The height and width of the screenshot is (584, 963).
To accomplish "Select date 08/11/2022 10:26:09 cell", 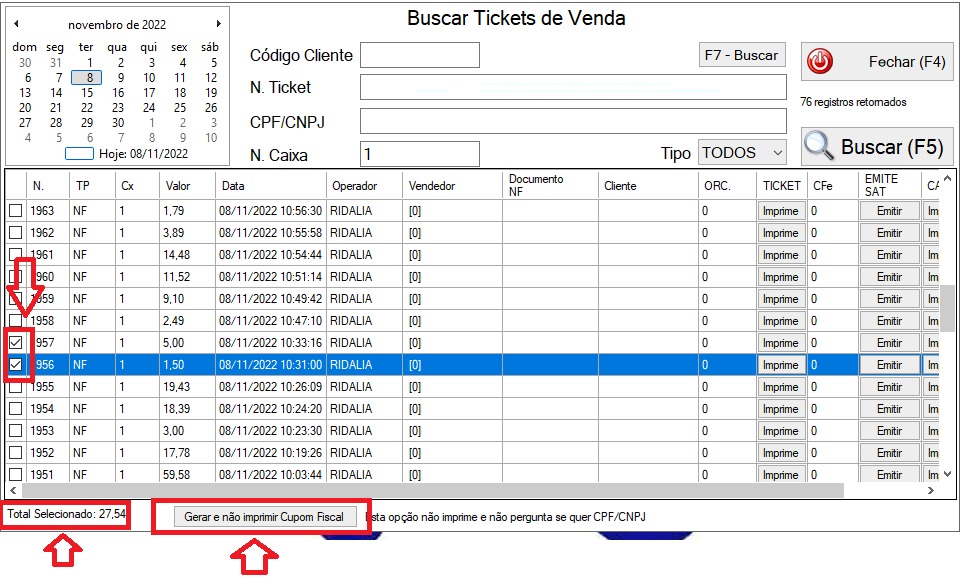I will click(x=270, y=387).
